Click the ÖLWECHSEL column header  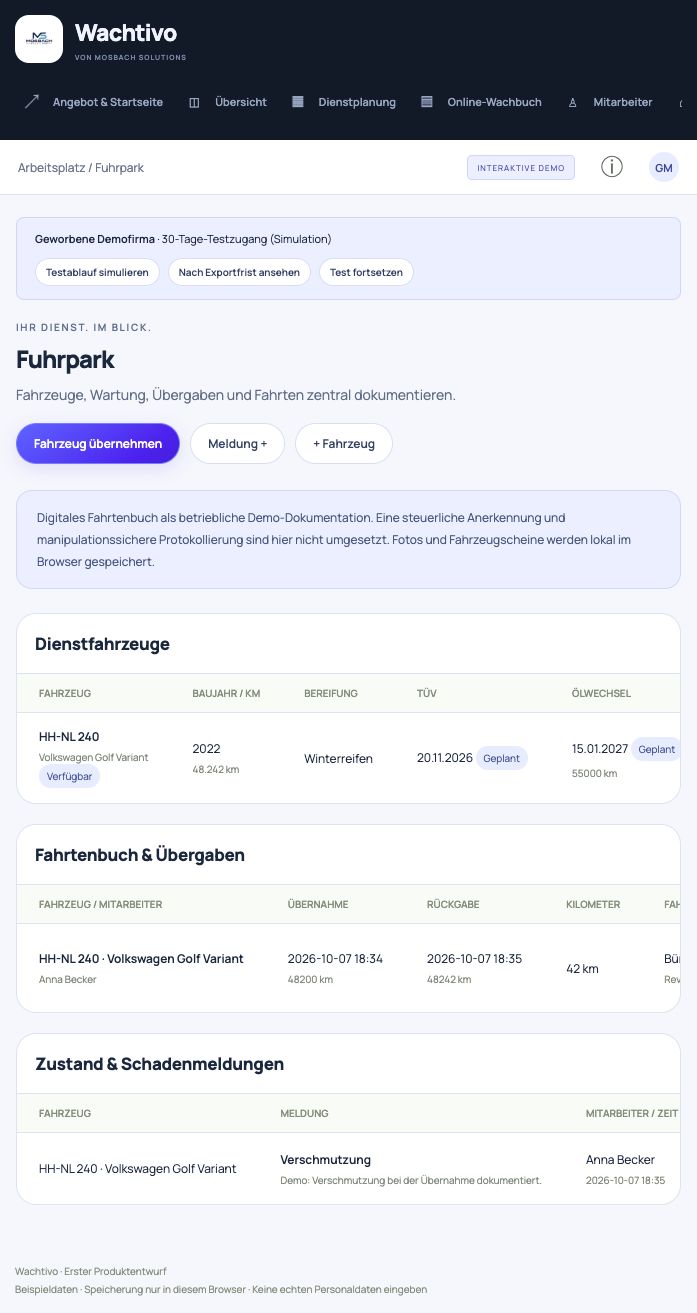click(601, 693)
